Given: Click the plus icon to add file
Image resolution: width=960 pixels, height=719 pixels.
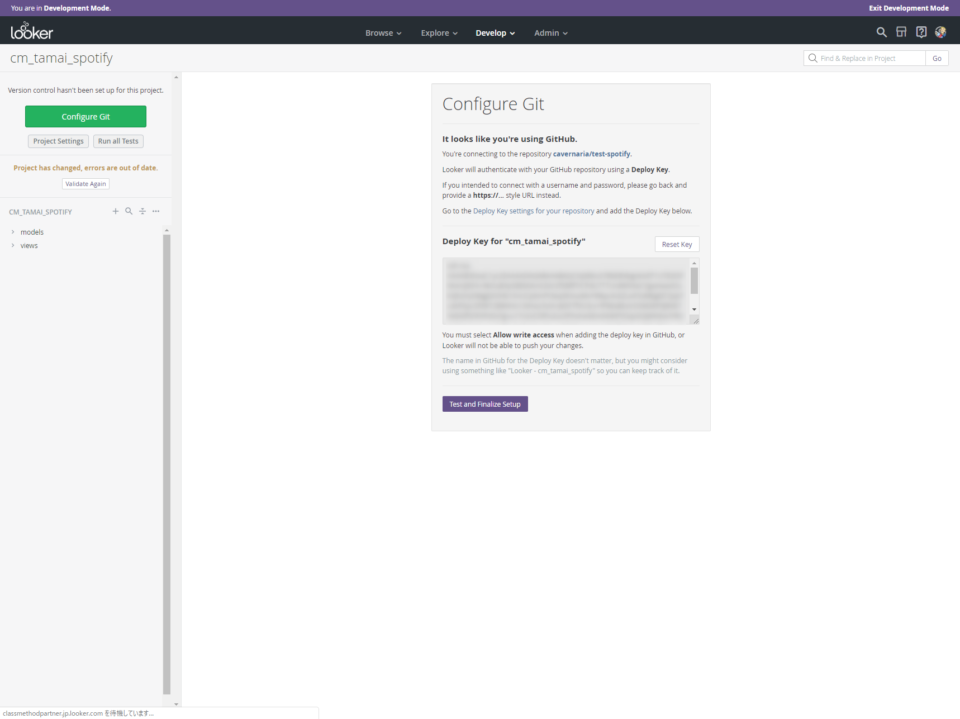Looking at the screenshot, I should pyautogui.click(x=115, y=211).
